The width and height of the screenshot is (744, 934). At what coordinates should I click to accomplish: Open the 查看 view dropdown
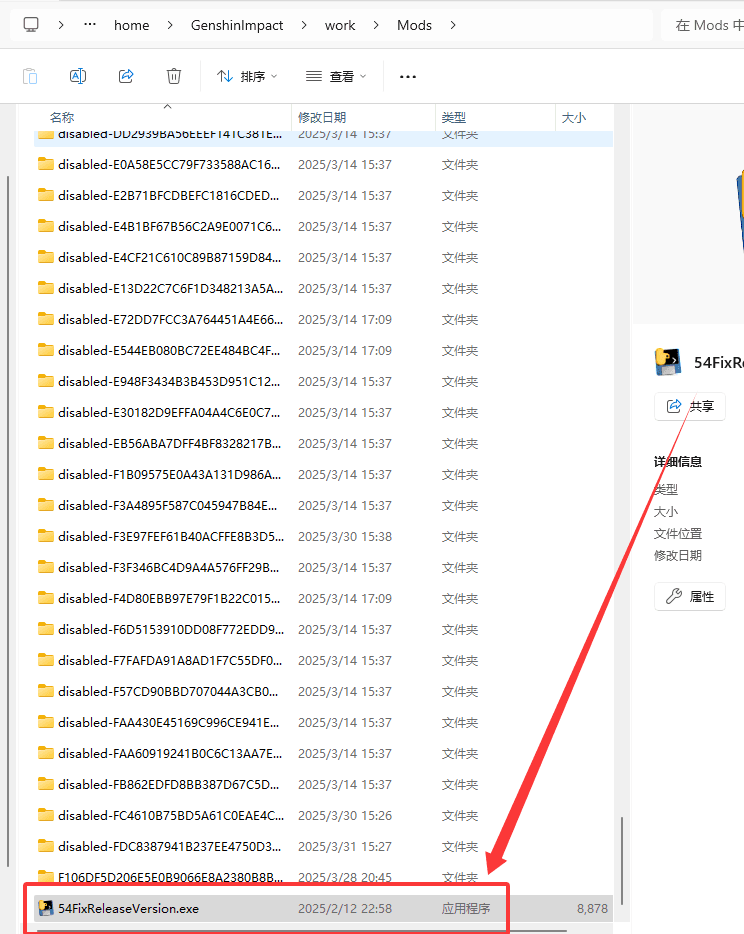click(336, 76)
